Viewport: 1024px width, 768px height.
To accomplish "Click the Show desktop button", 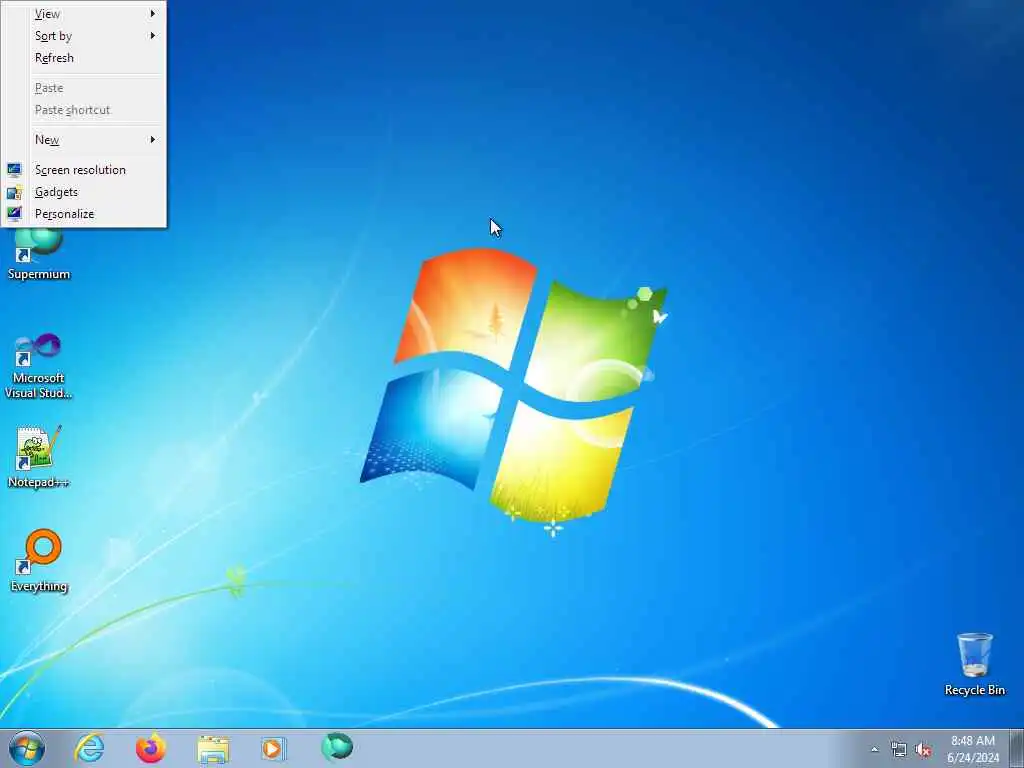I will (1017, 748).
